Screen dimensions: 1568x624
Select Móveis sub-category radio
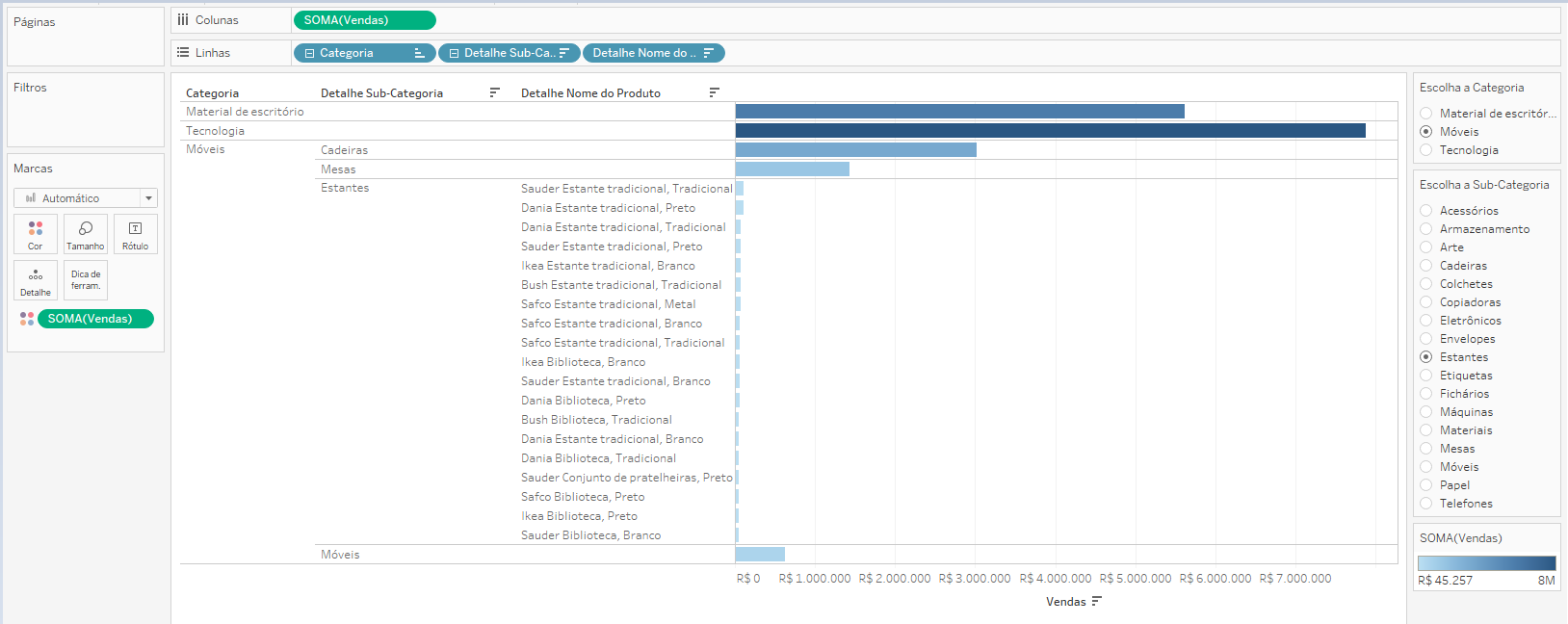click(1426, 467)
